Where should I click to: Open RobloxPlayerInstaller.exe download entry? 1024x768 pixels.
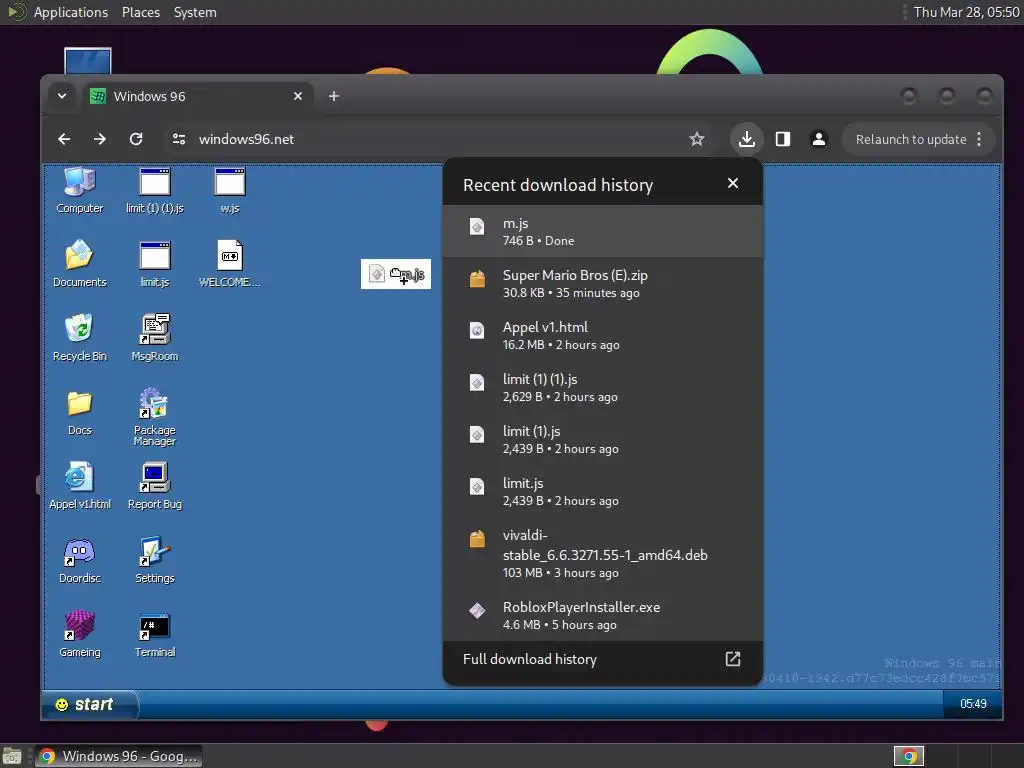pyautogui.click(x=602, y=615)
